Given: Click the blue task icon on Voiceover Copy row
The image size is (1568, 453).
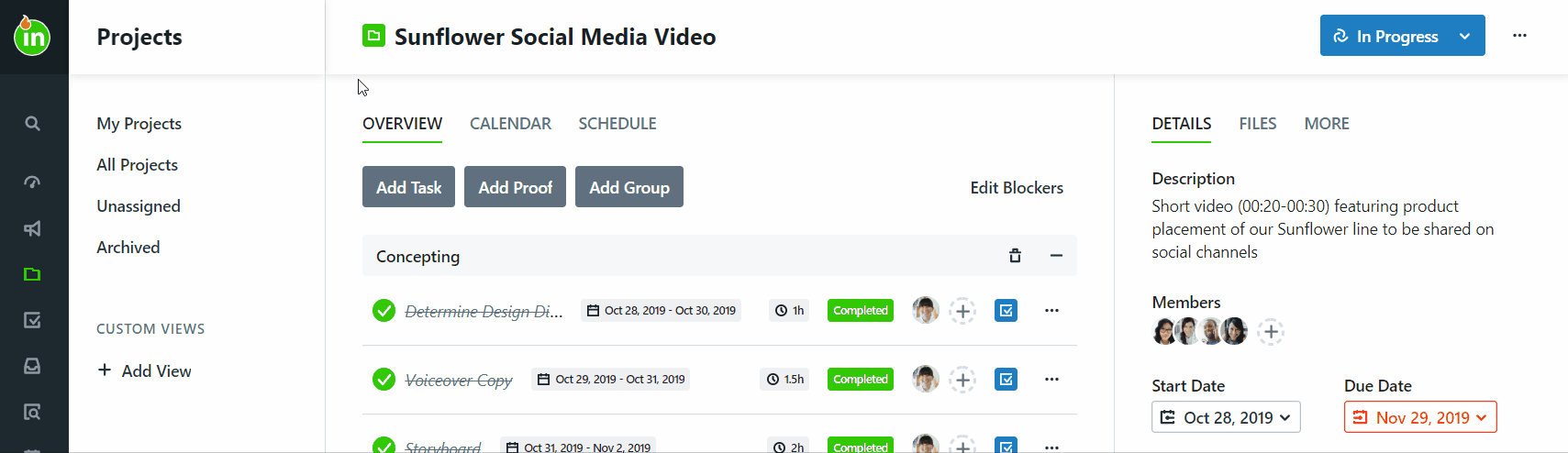Looking at the screenshot, I should (x=1006, y=380).
